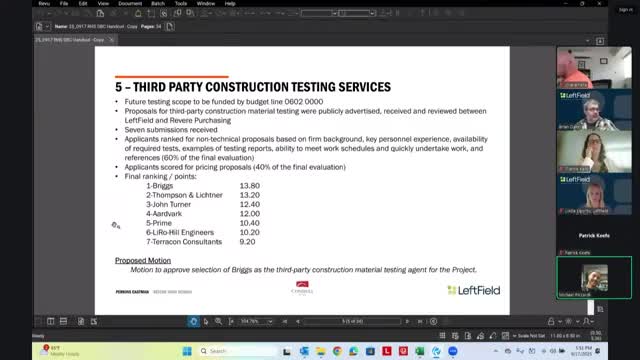Open the Tools menu
Image resolution: width=640 pixels, height=360 pixels.
pyautogui.click(x=181, y=4)
